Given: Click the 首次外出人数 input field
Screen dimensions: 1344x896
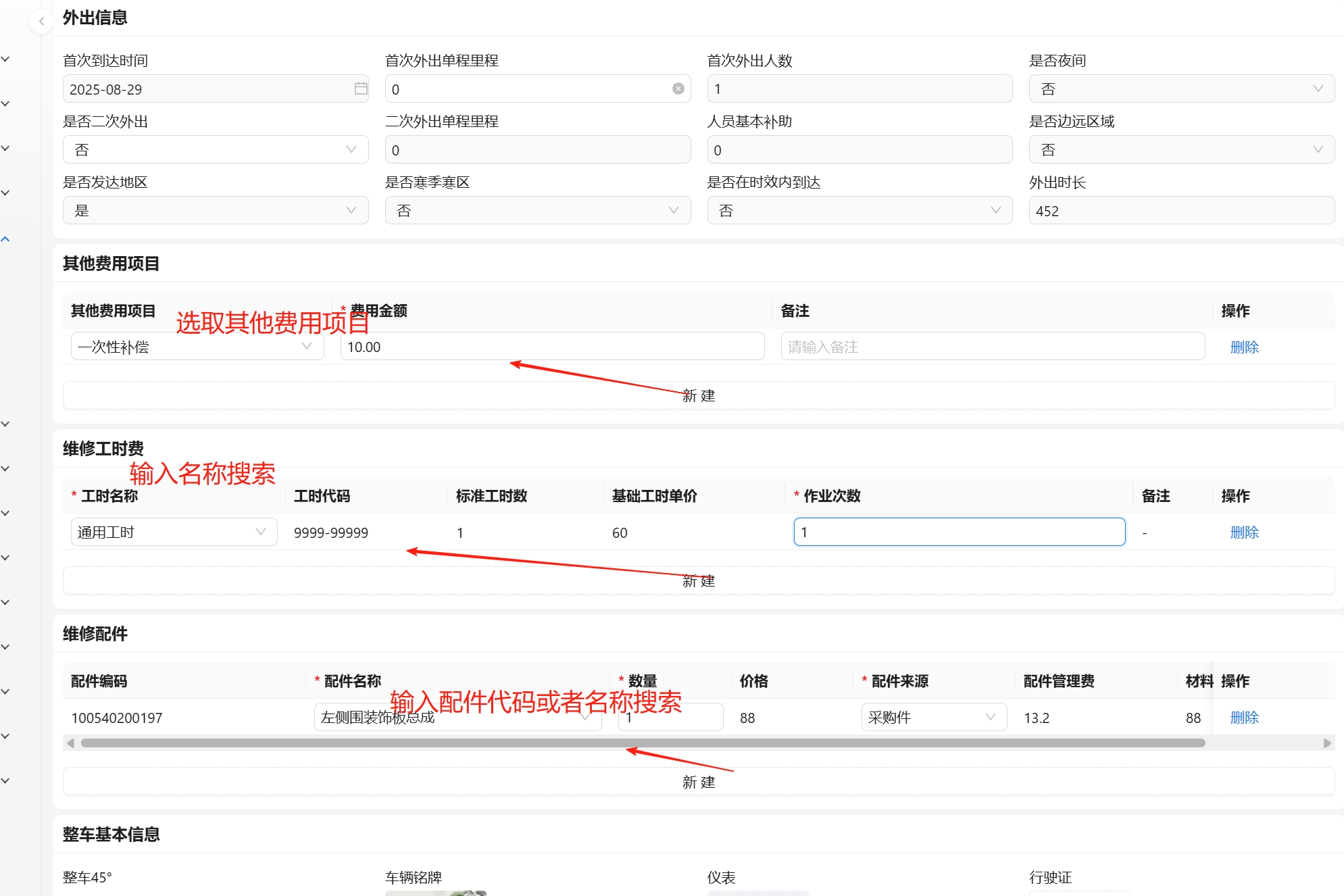Looking at the screenshot, I should (860, 89).
